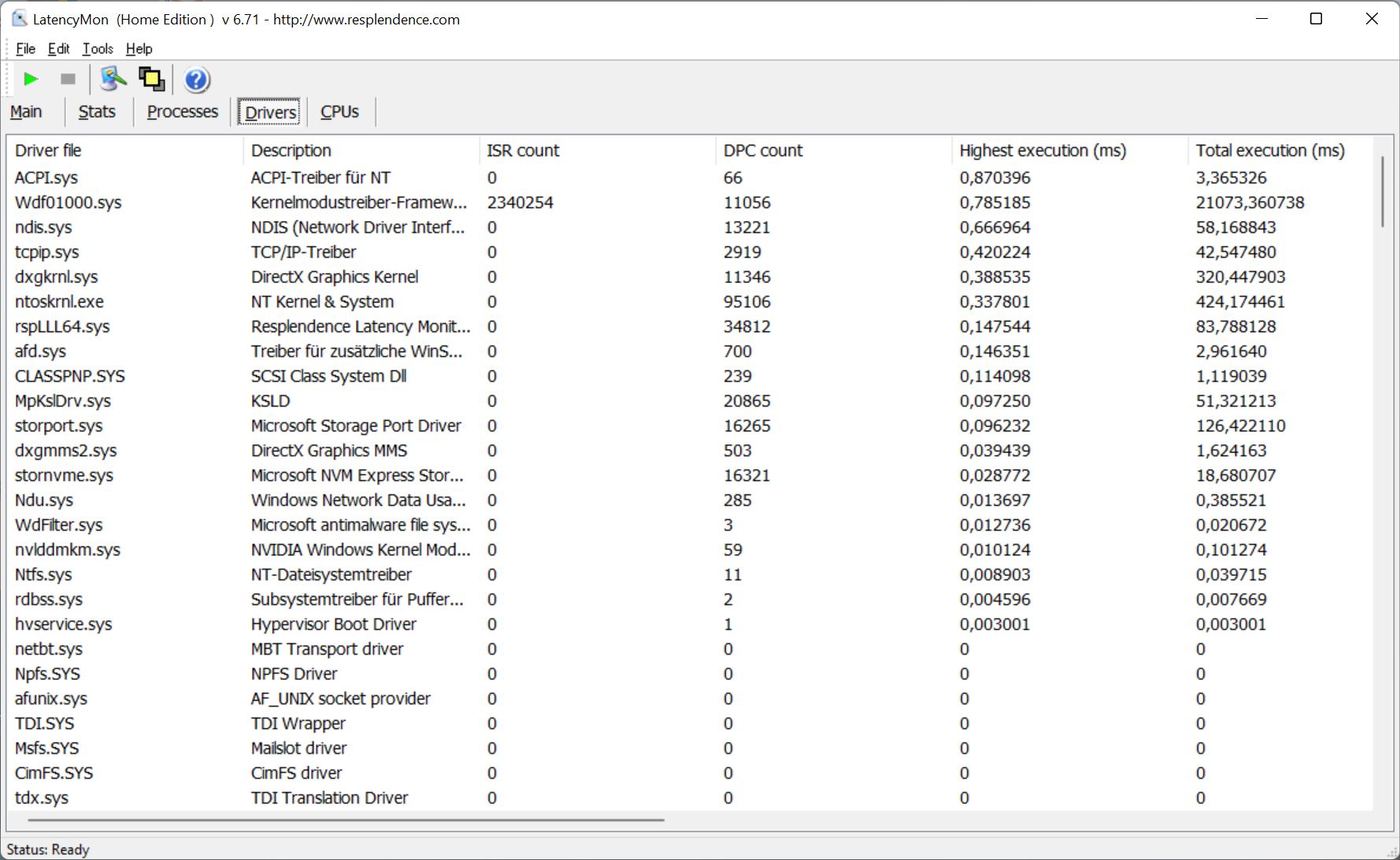This screenshot has height=860, width=1400.
Task: Click the vertical scrollbar thumb
Action: 1382,191
